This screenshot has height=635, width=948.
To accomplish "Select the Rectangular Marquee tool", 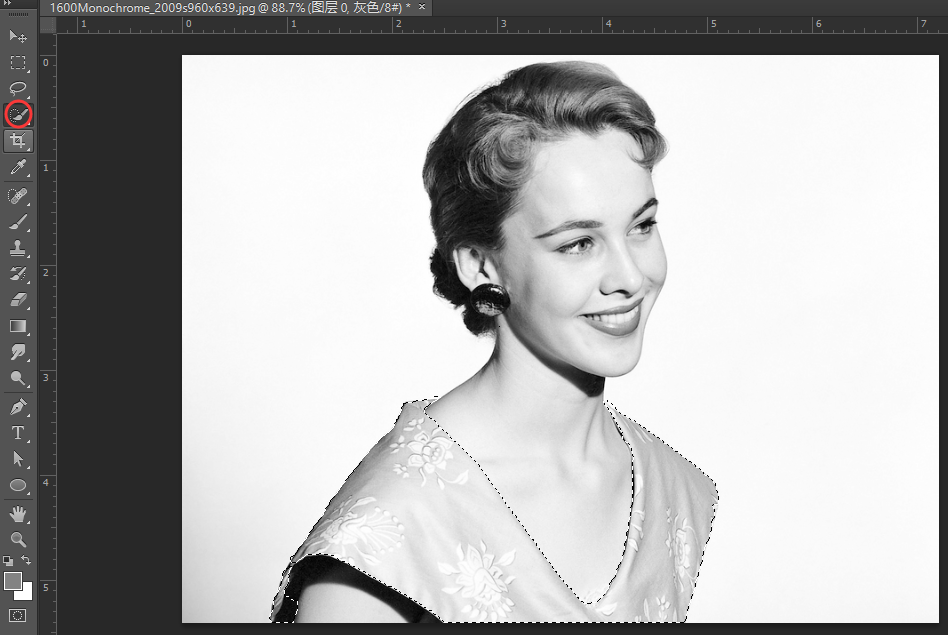I will [18, 62].
